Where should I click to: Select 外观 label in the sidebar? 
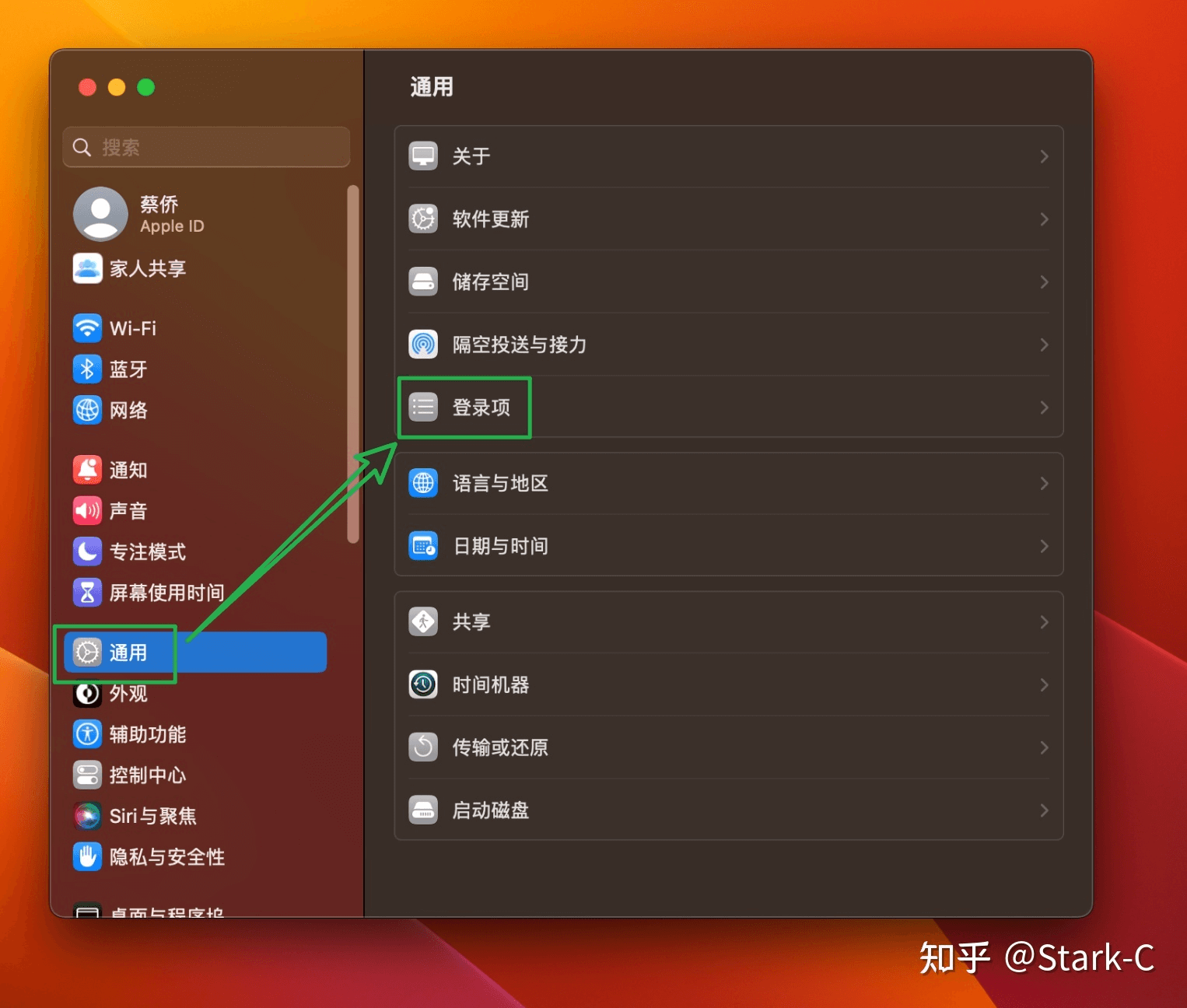click(128, 693)
